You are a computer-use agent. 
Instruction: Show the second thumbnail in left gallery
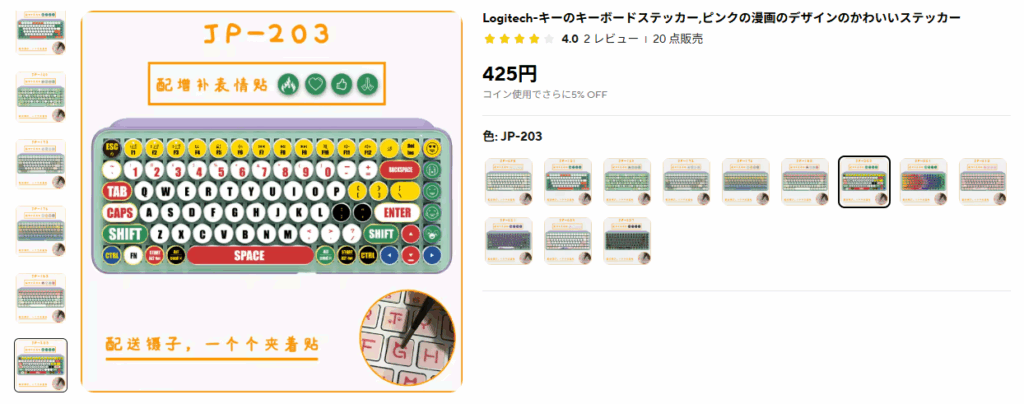[x=41, y=97]
